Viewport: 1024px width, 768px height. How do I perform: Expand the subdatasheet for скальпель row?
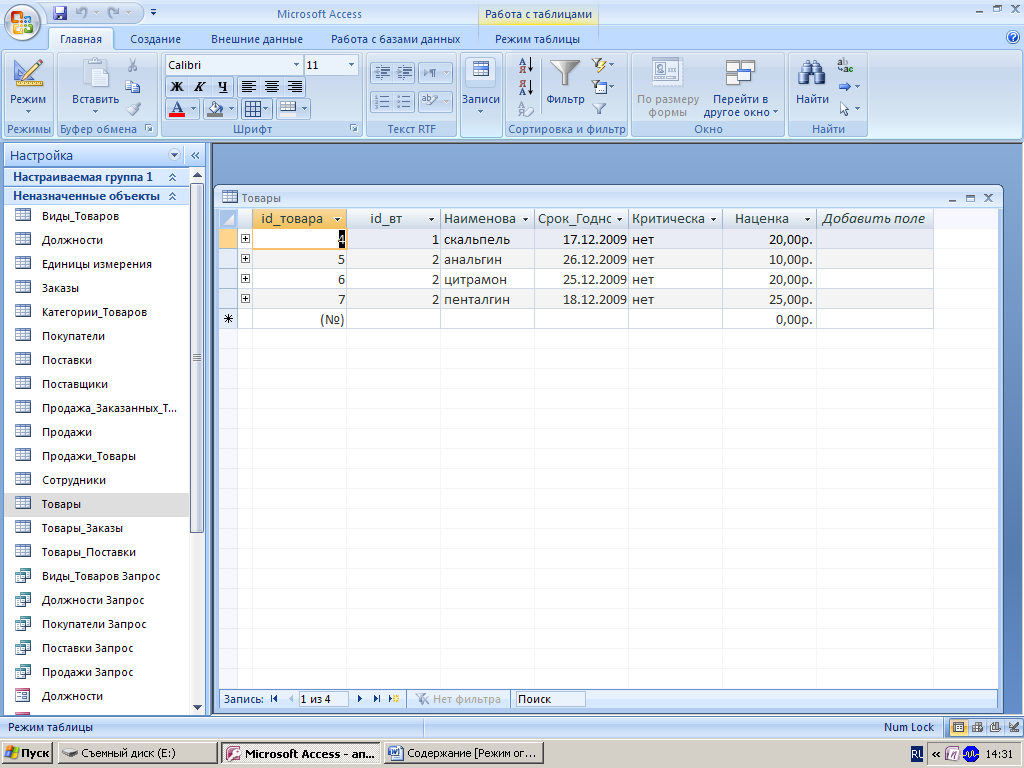[246, 239]
